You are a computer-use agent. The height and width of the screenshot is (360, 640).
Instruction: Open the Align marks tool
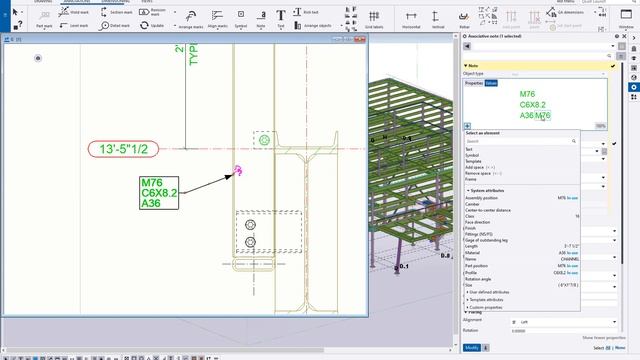tap(218, 19)
